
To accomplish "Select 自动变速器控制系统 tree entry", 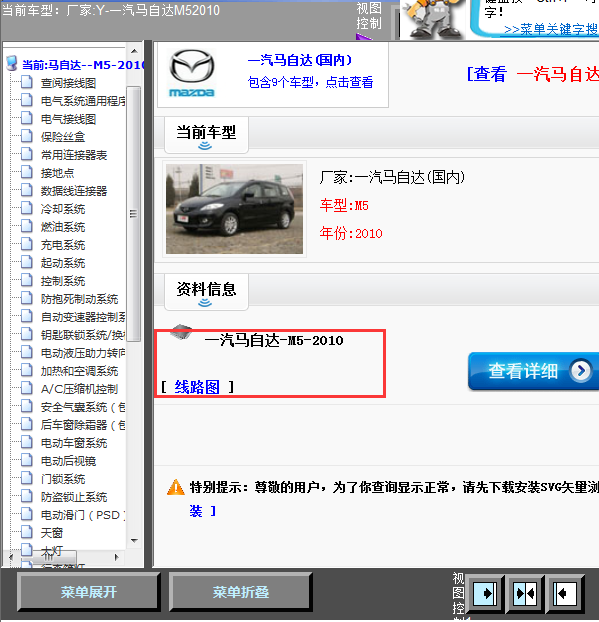I will (x=83, y=317).
